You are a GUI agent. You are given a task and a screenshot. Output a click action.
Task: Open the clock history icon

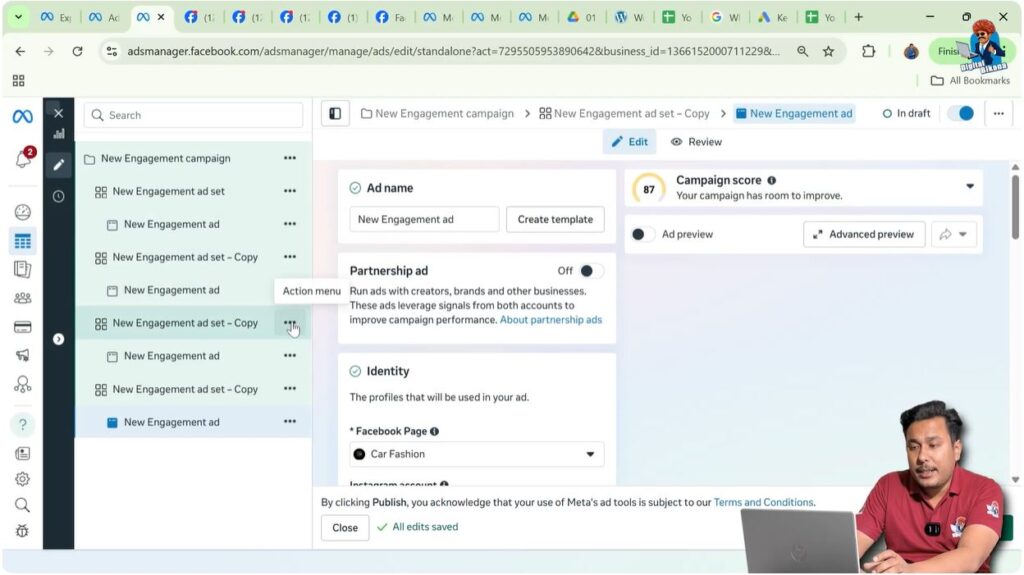pyautogui.click(x=59, y=196)
